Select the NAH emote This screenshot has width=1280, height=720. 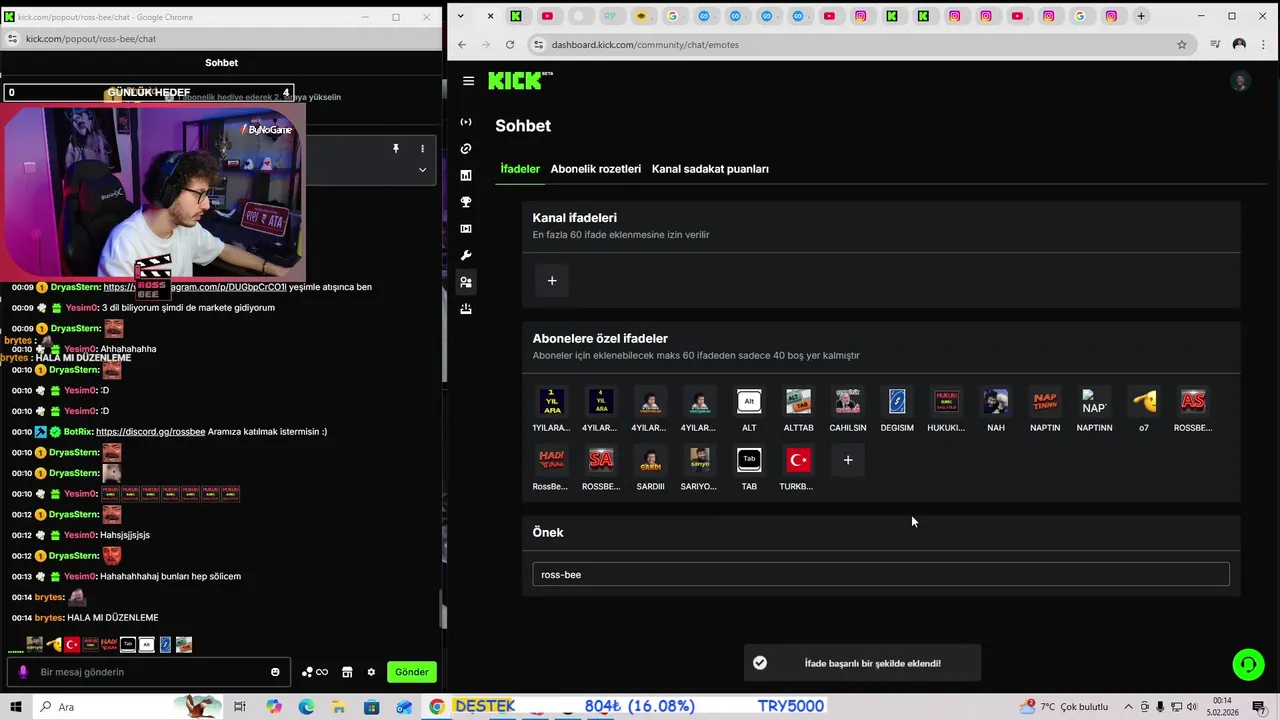(996, 402)
